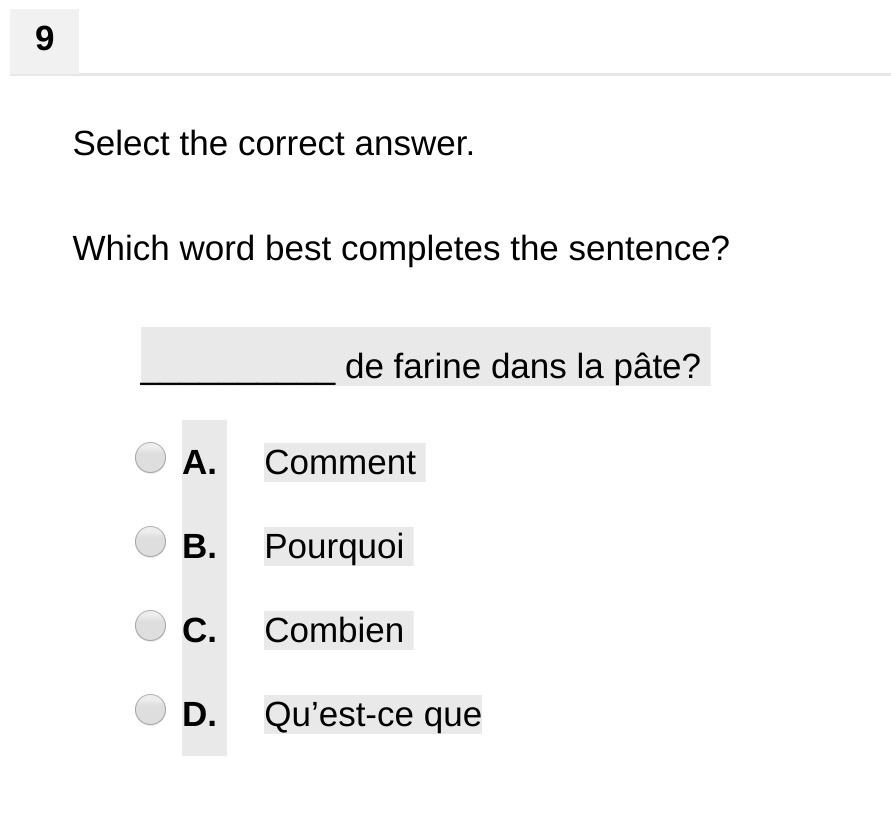Select radio button for option B

point(150,542)
